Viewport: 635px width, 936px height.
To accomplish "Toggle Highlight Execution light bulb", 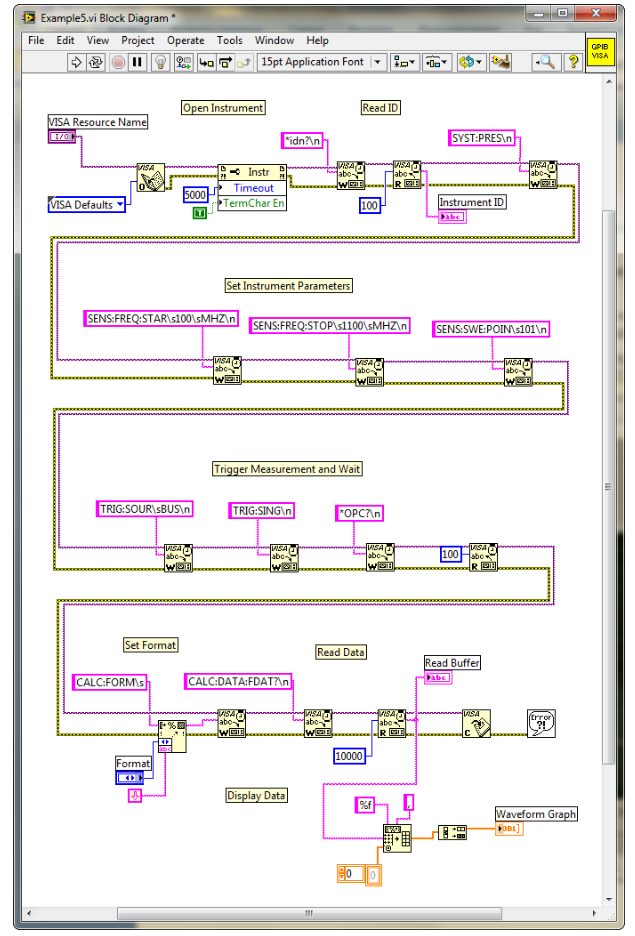I will pyautogui.click(x=160, y=62).
